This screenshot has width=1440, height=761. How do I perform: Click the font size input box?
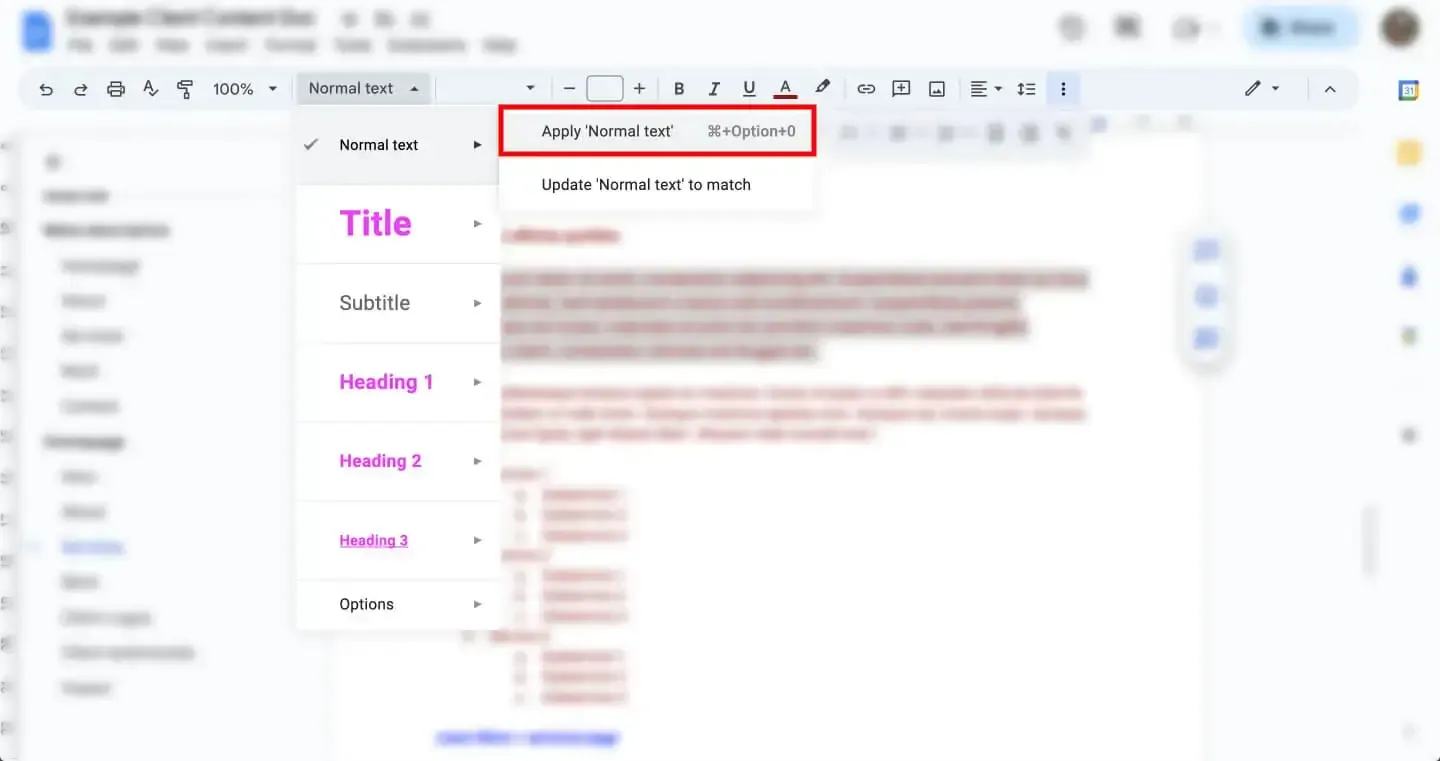[604, 89]
